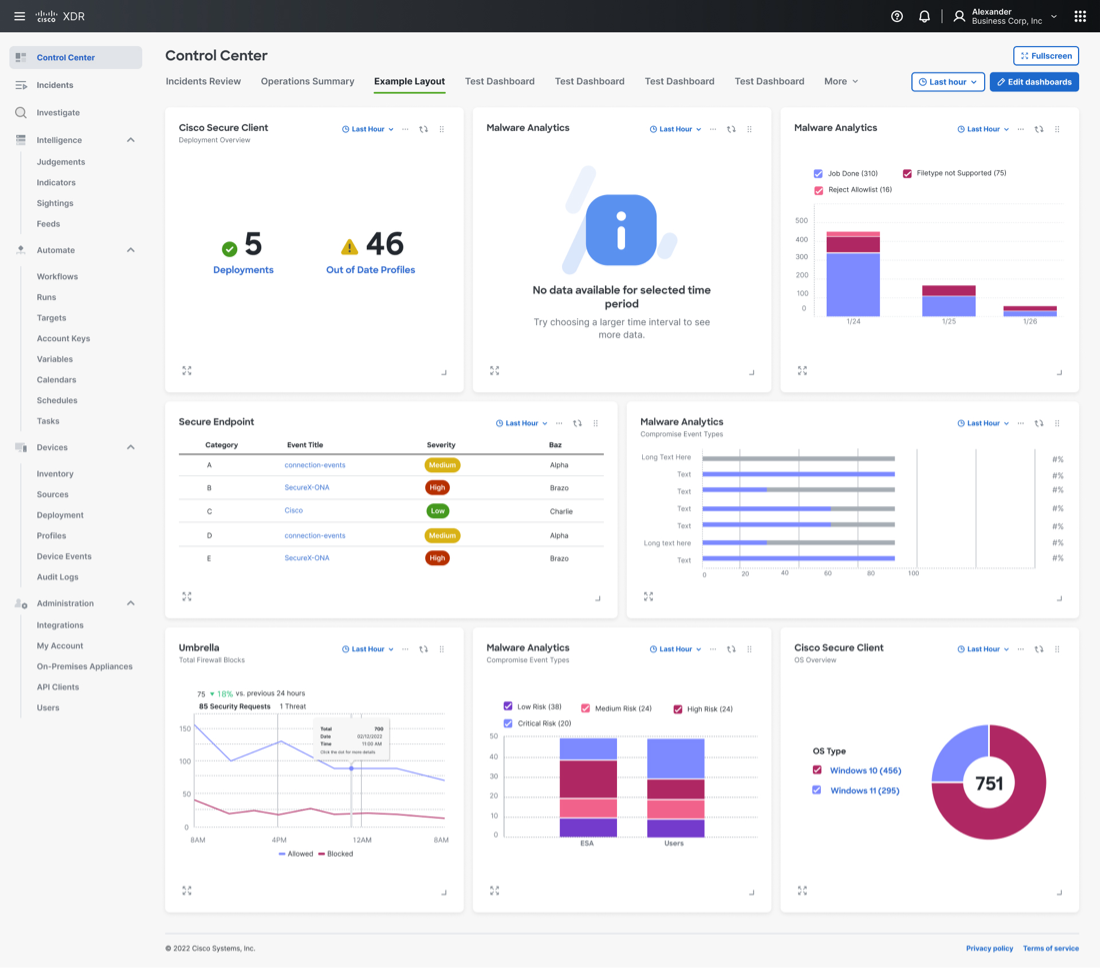Select the Operations Summary tab
The width and height of the screenshot is (1100, 971).
(307, 81)
